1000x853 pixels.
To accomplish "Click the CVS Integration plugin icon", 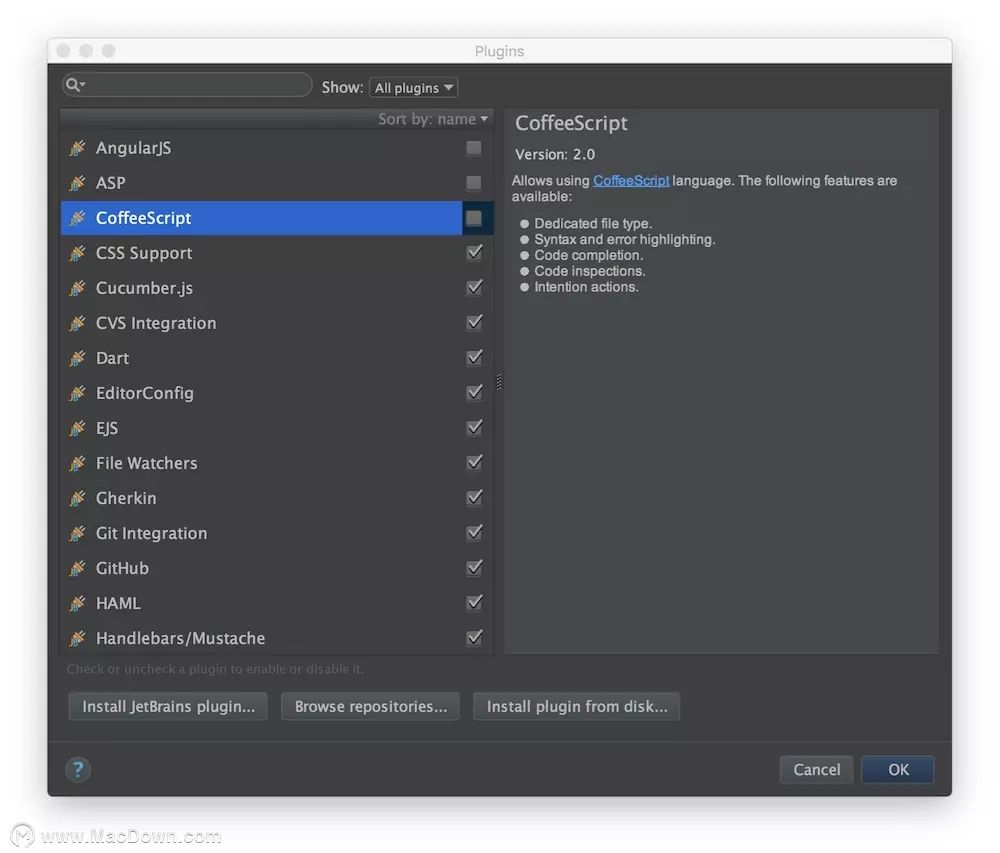I will [77, 323].
